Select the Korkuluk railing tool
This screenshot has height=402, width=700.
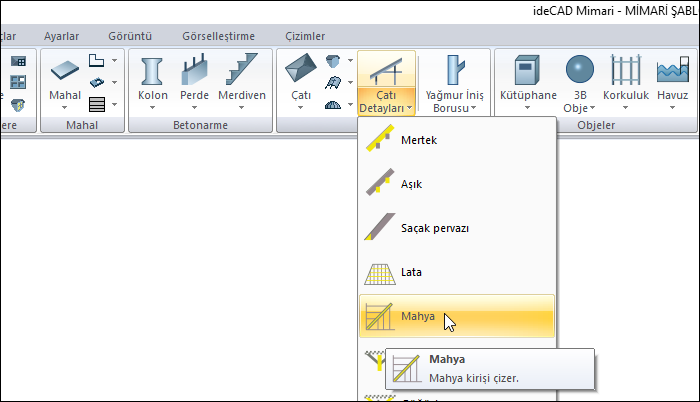pos(627,71)
